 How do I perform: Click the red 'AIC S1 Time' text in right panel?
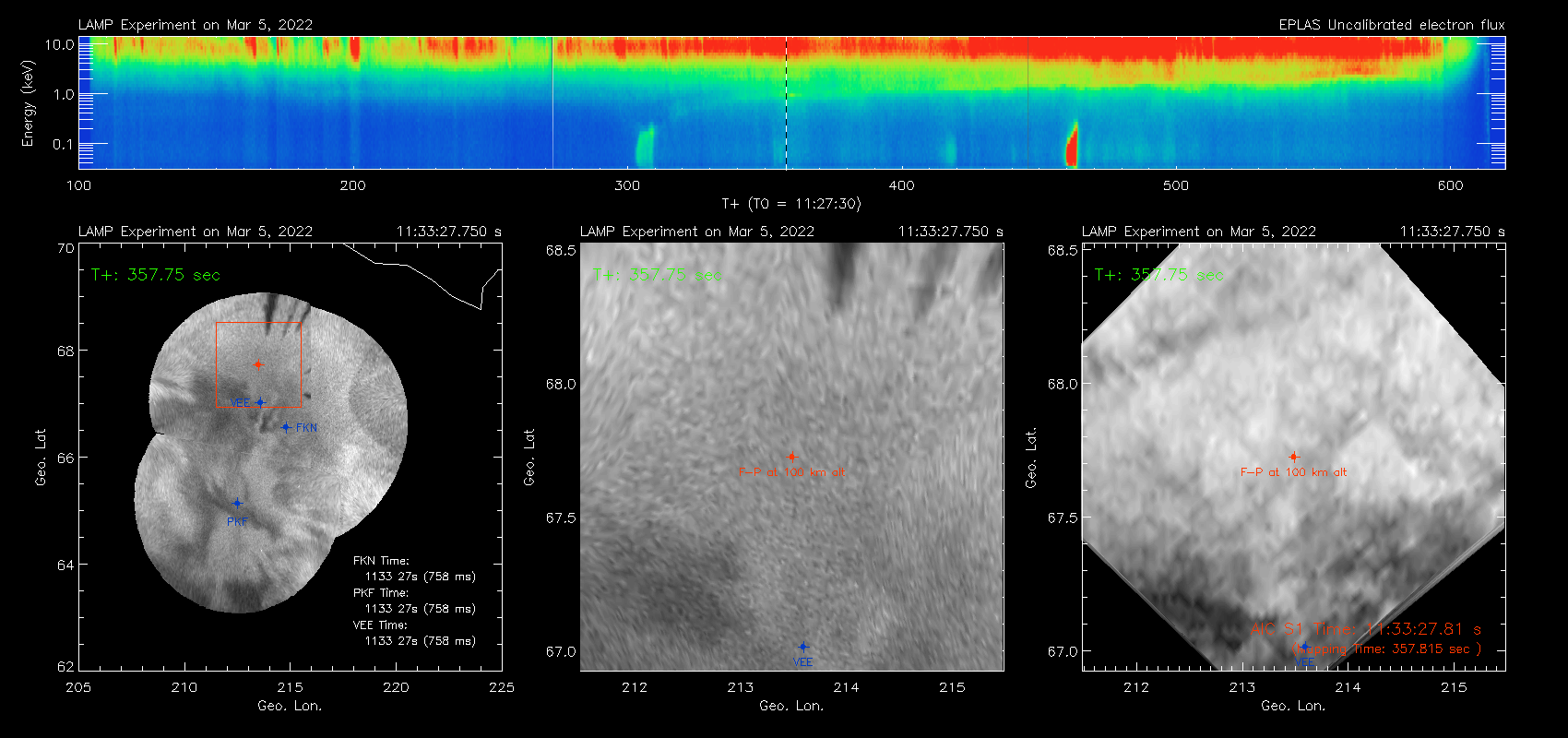(1366, 629)
